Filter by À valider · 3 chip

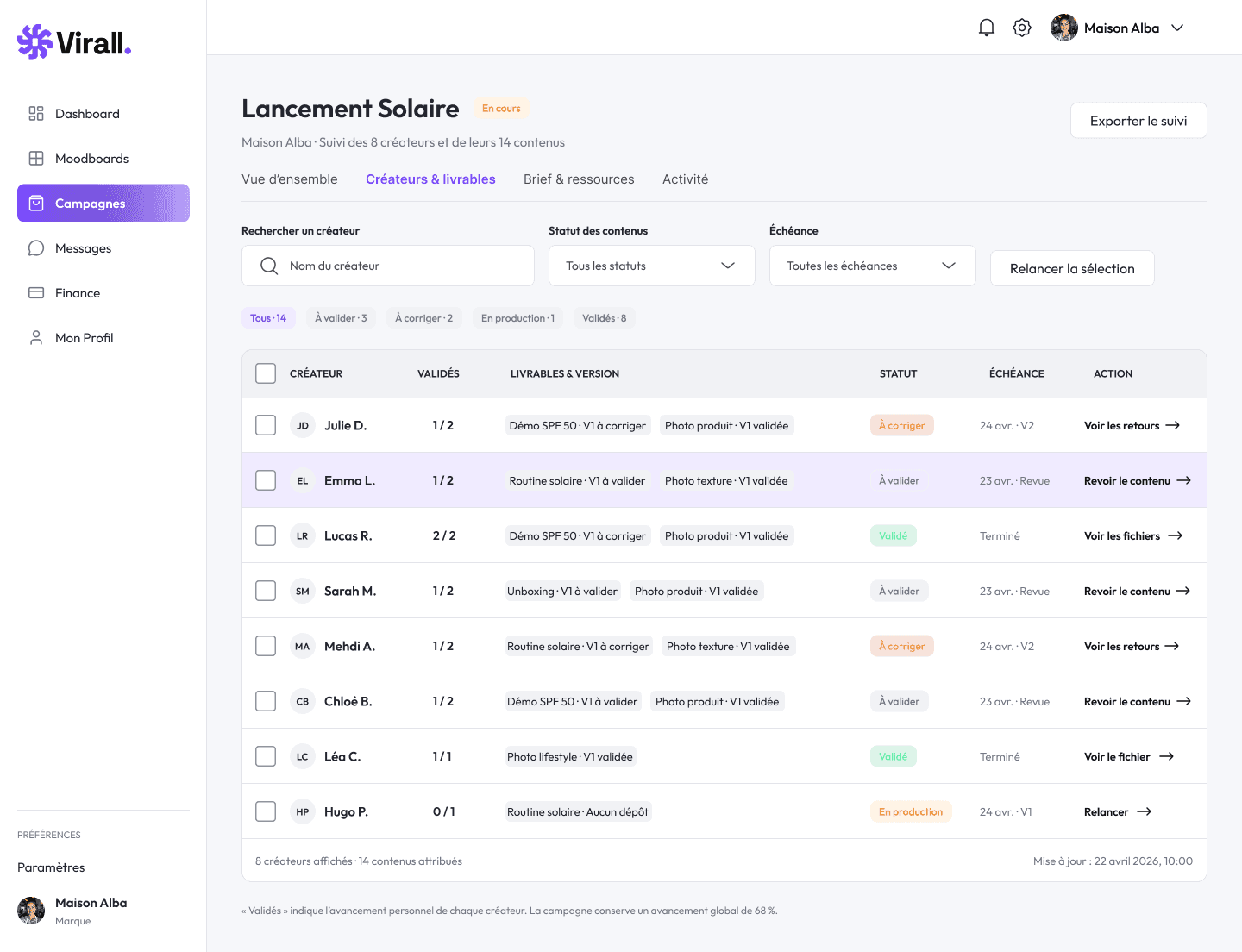tap(341, 318)
